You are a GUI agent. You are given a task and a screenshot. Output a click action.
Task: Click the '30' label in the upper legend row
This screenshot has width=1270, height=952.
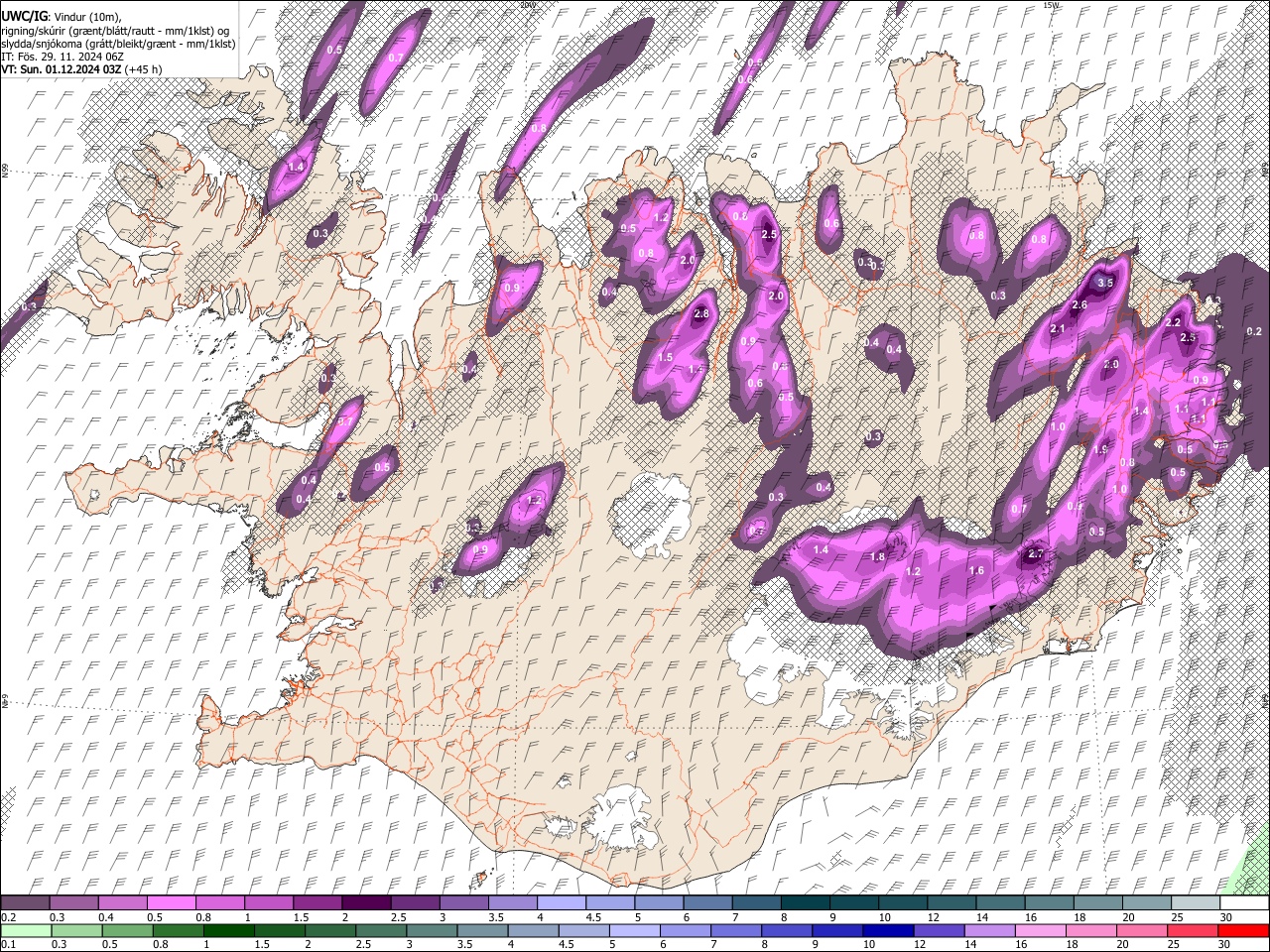pos(1226,917)
